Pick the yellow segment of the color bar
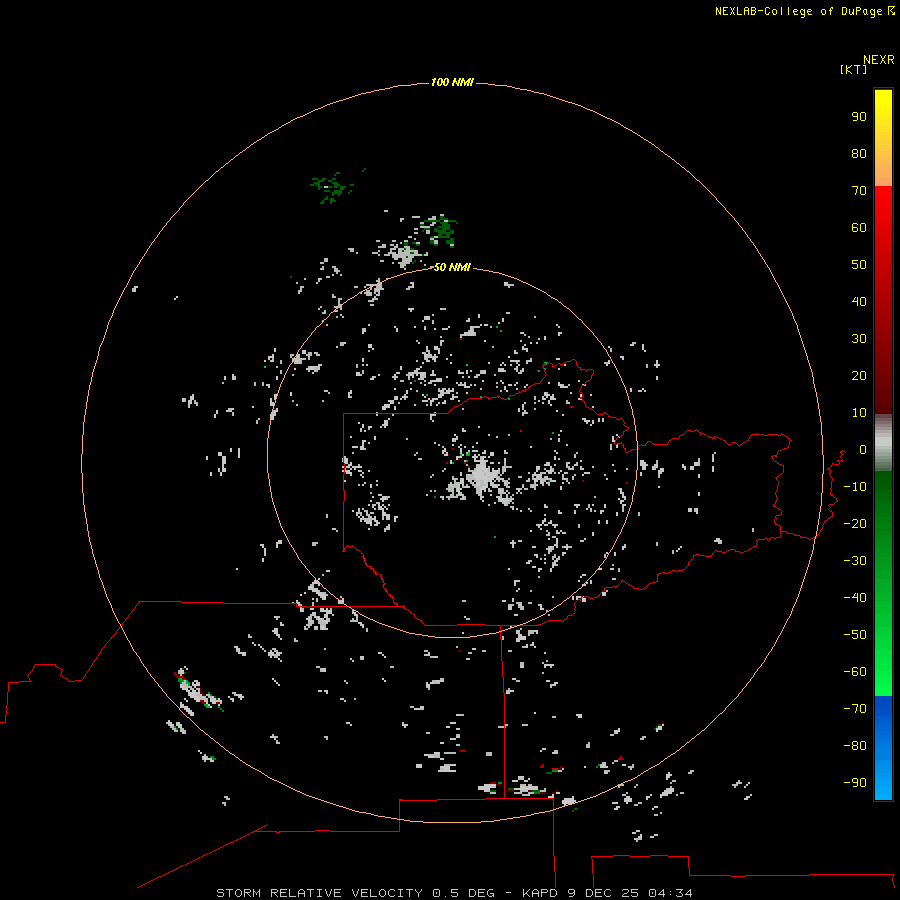Image resolution: width=900 pixels, height=900 pixels. [x=883, y=138]
